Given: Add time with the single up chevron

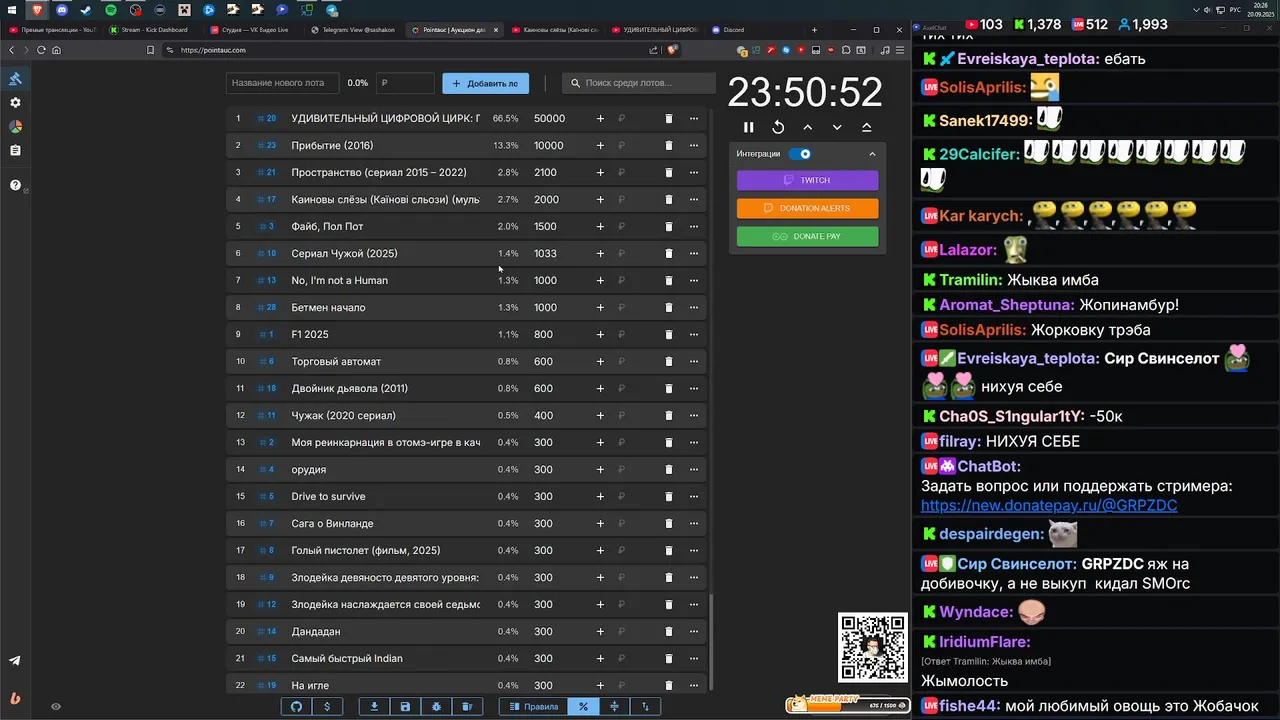Looking at the screenshot, I should 807,127.
